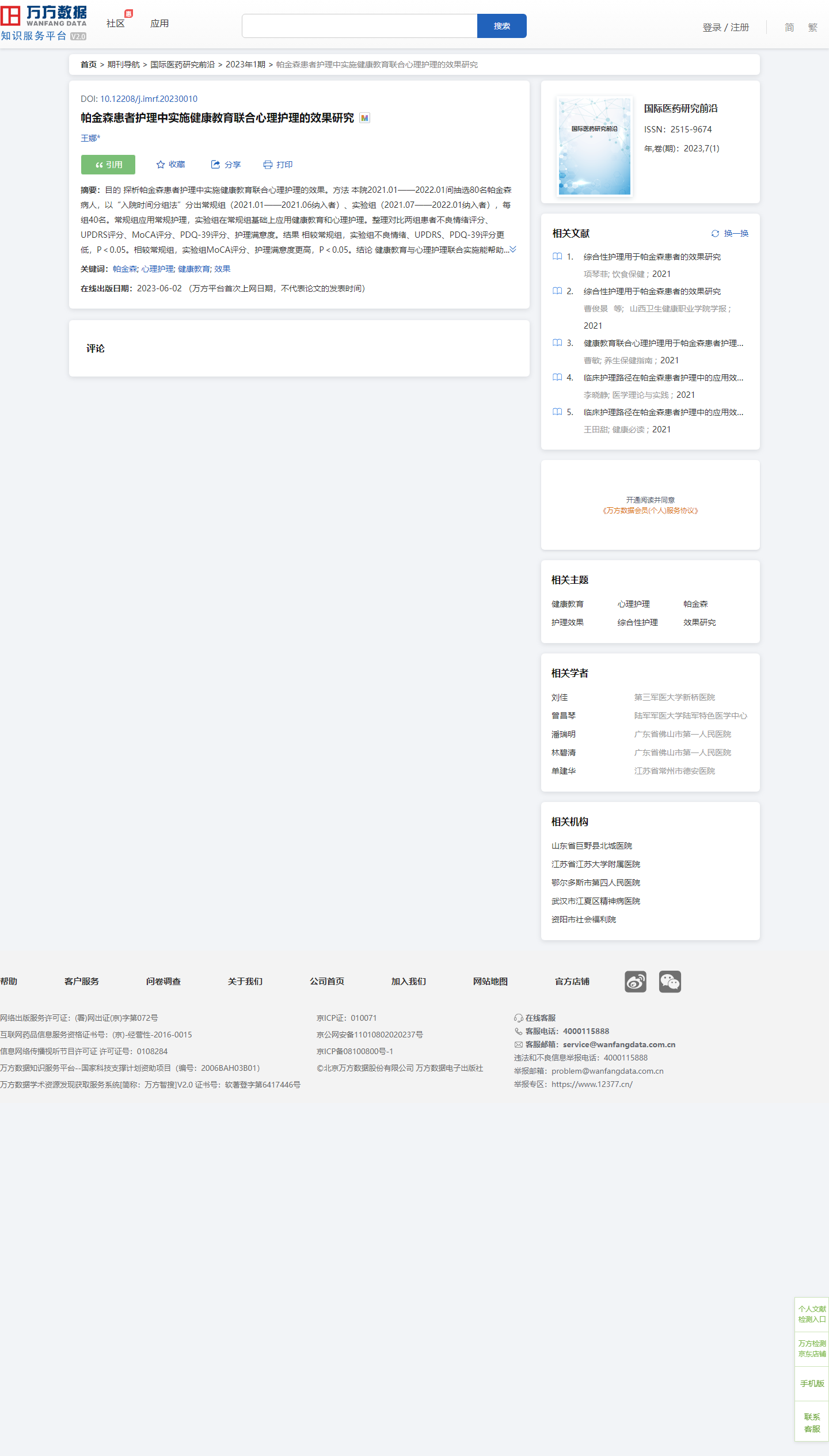Open related scholar 刘佳
Image resolution: width=829 pixels, height=1456 pixels.
(560, 697)
